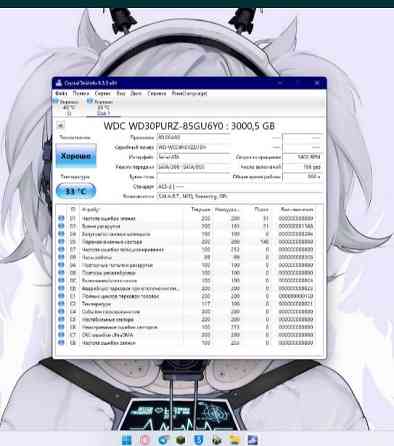The image size is (394, 446).
Task: Open the Язык (Language) menu
Action: pyautogui.click(x=189, y=93)
